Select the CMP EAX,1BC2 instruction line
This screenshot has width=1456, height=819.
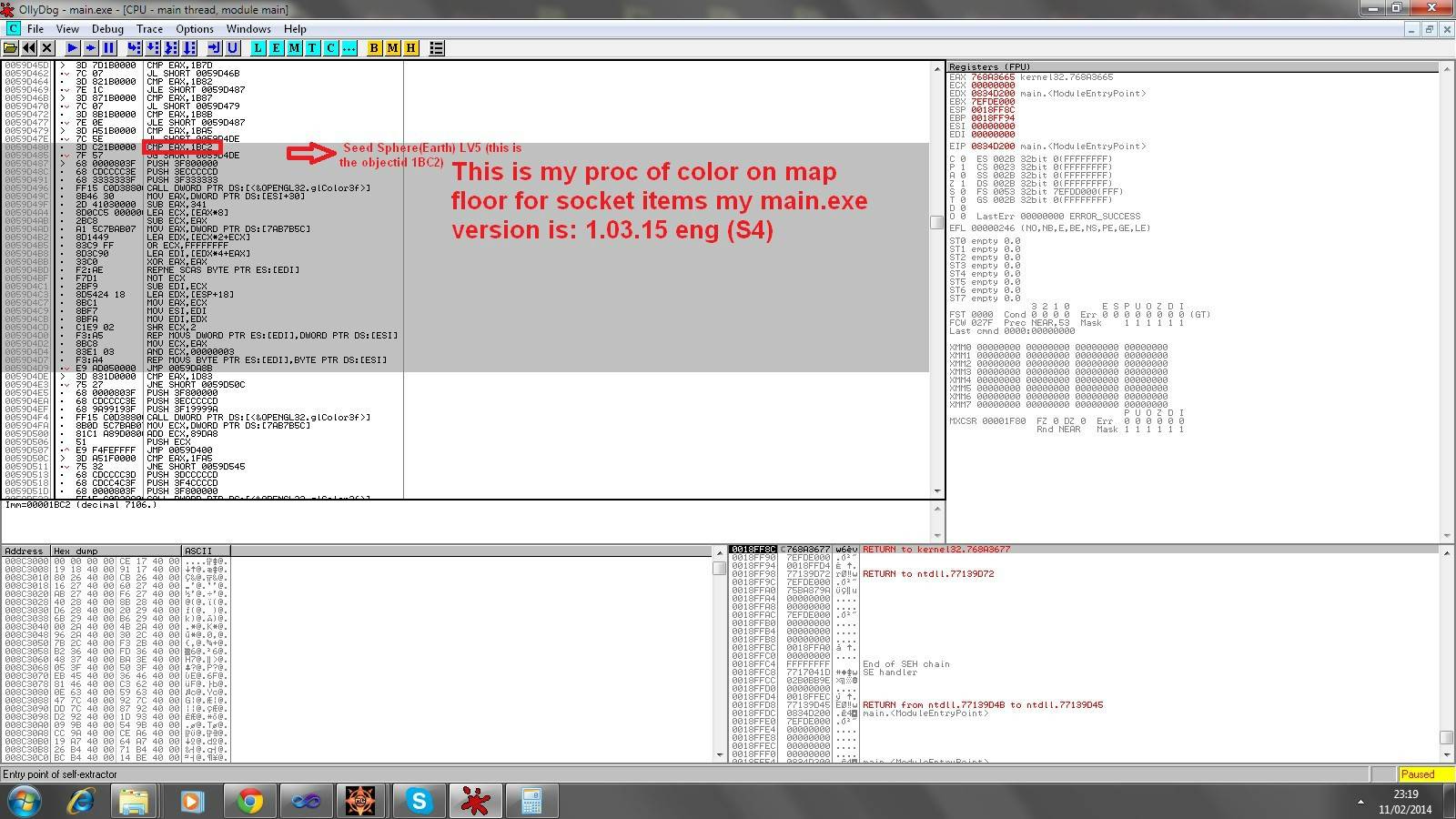(x=464, y=147)
